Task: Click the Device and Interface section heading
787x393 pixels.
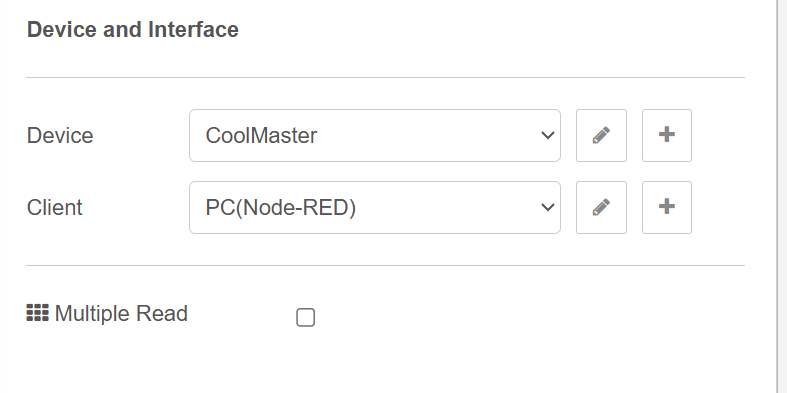Action: click(133, 29)
